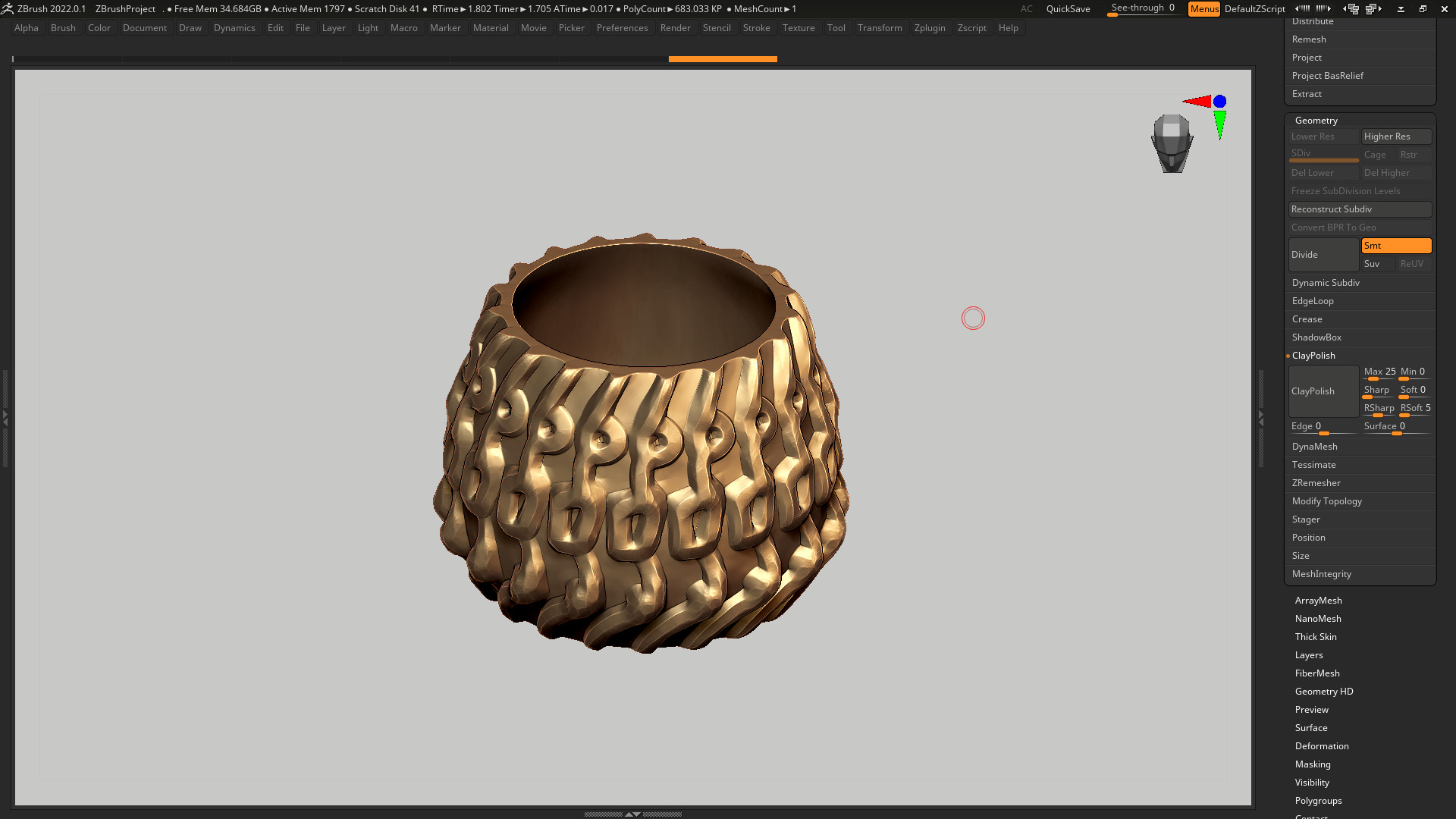Click the green Y-axis cone of CamView
The height and width of the screenshot is (819, 1456).
(x=1219, y=124)
